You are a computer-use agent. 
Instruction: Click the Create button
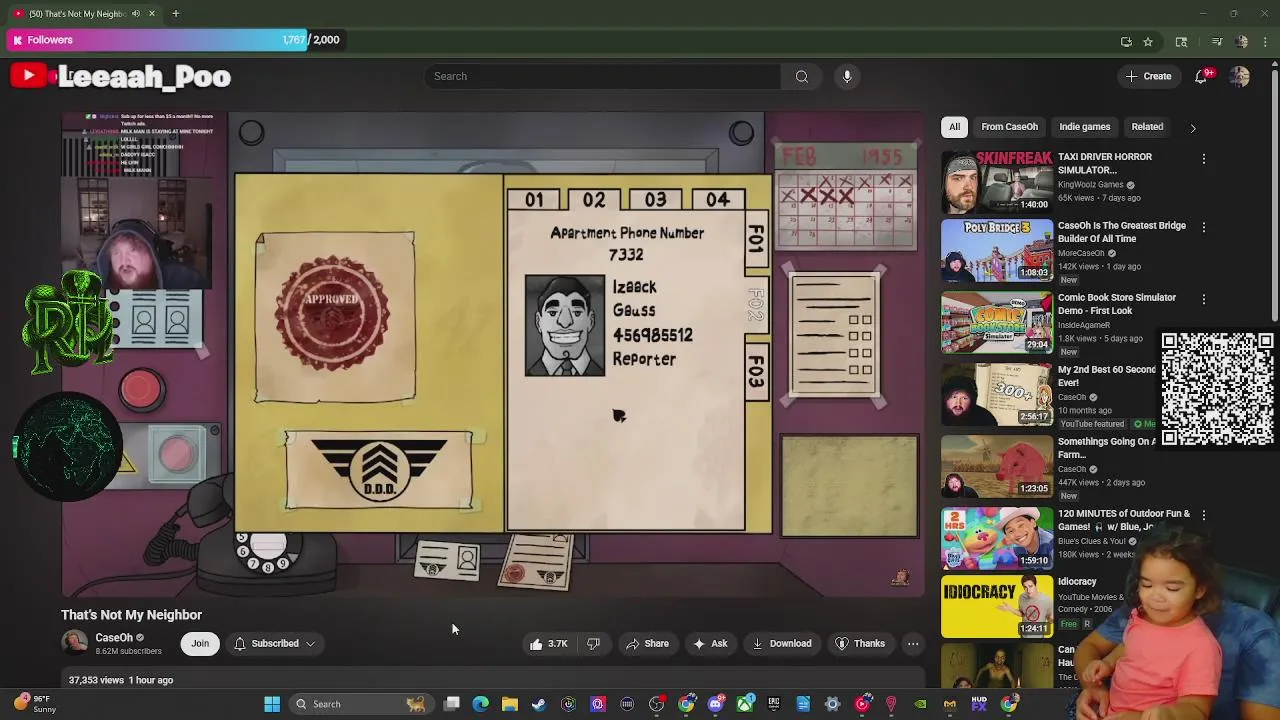(x=1148, y=76)
